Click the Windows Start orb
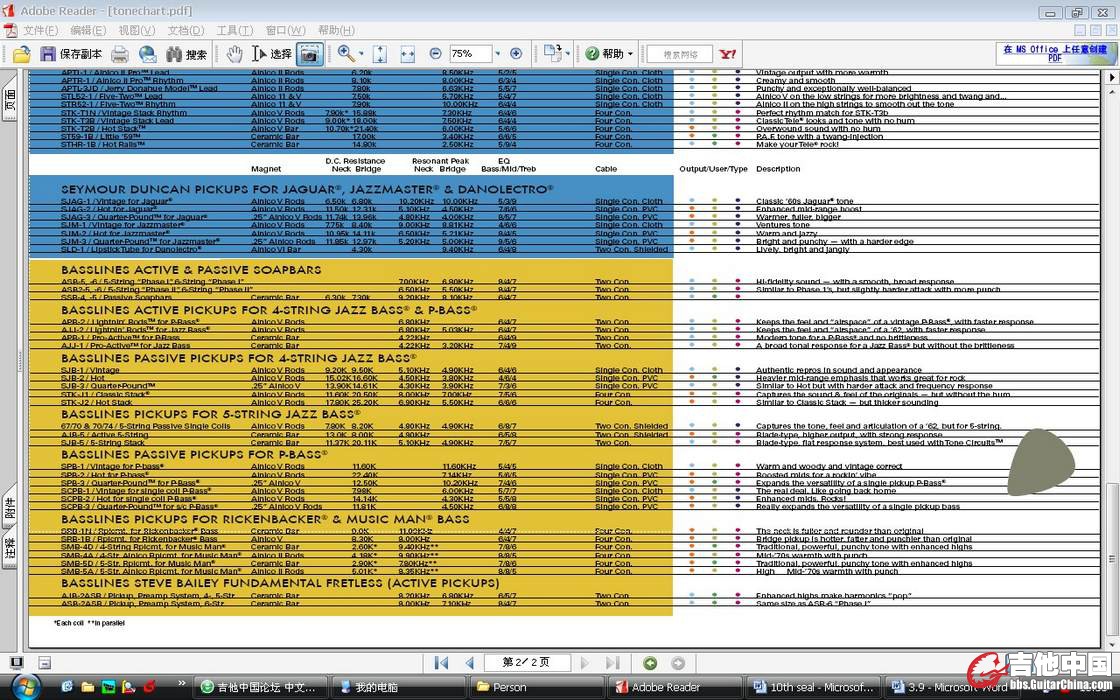The height and width of the screenshot is (700, 1120). 26,686
